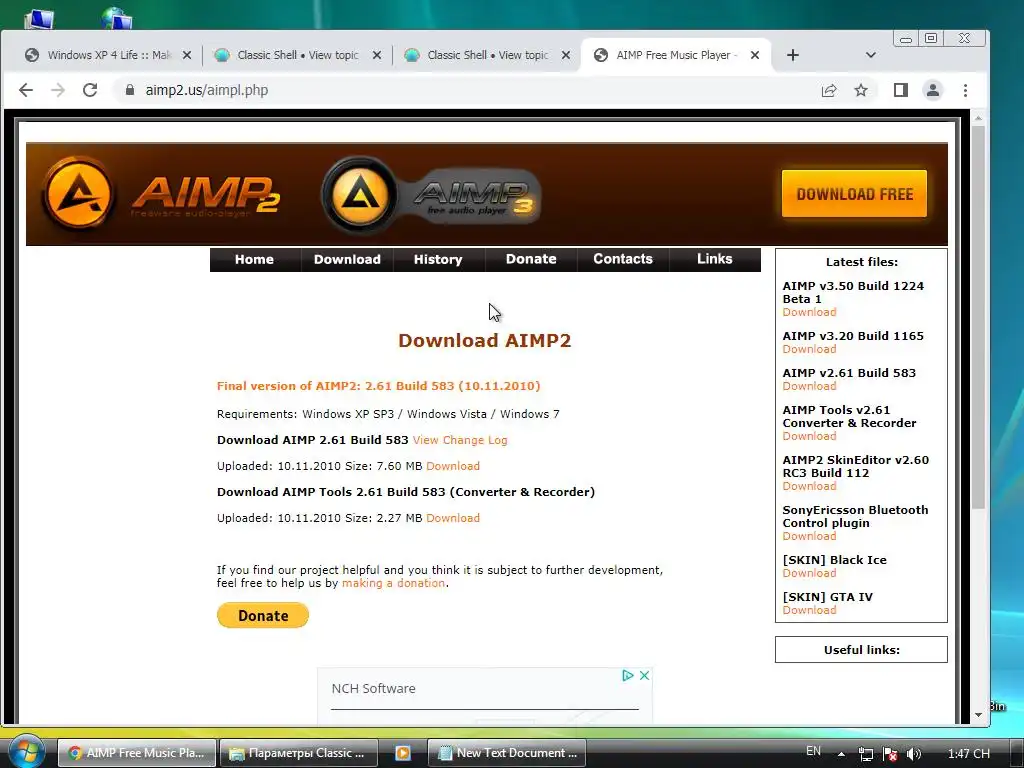Download the [SKIN] GTA IV file

[809, 611]
